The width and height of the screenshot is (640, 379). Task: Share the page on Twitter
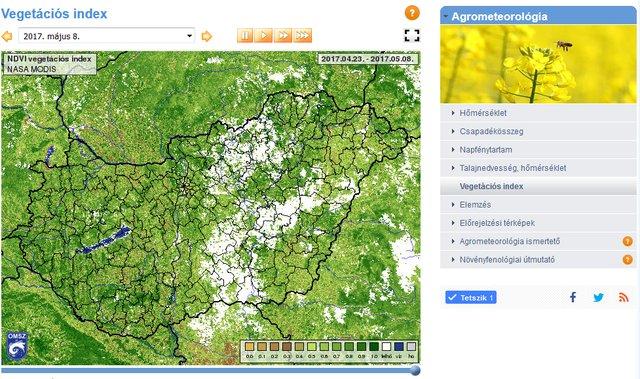click(598, 297)
